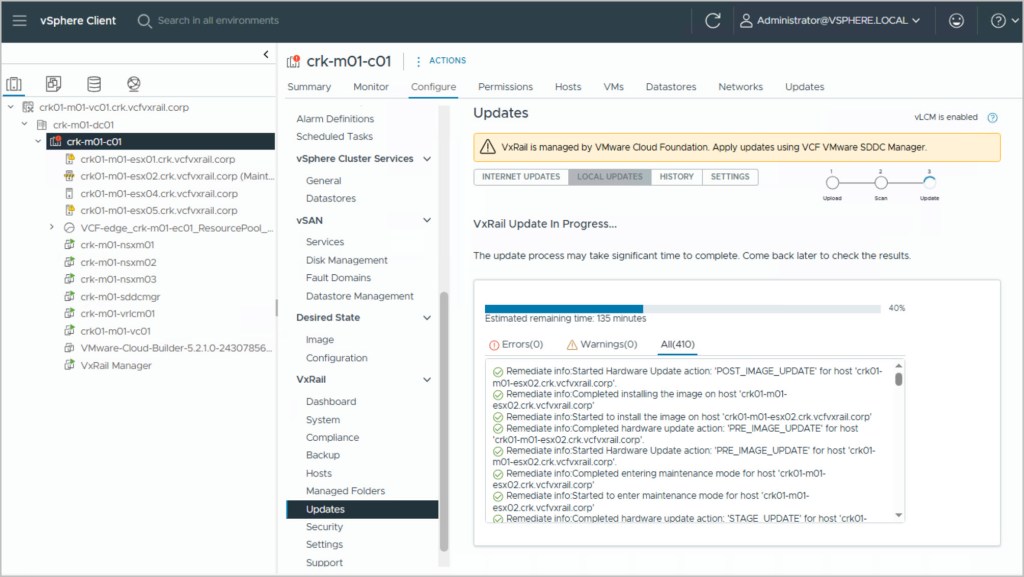Open the cluster ACTIONS menu
The height and width of the screenshot is (577, 1024).
coord(440,61)
